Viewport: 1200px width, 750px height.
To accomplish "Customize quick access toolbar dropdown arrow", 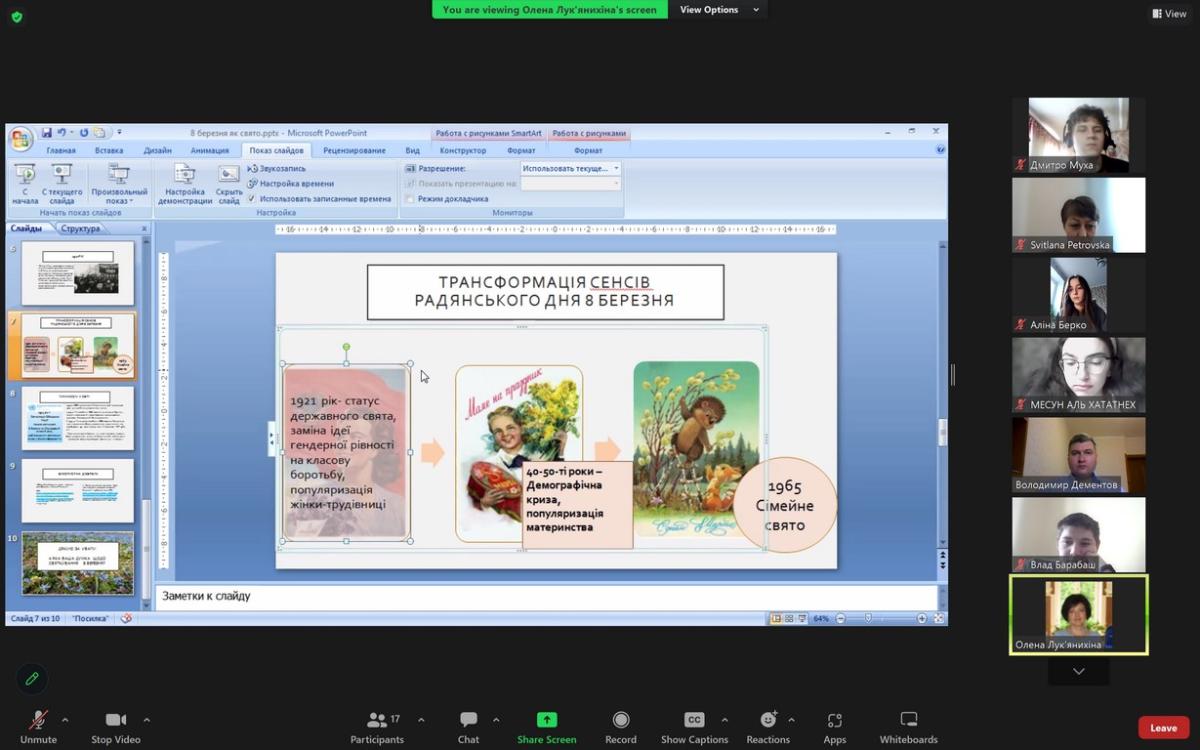I will pyautogui.click(x=119, y=132).
